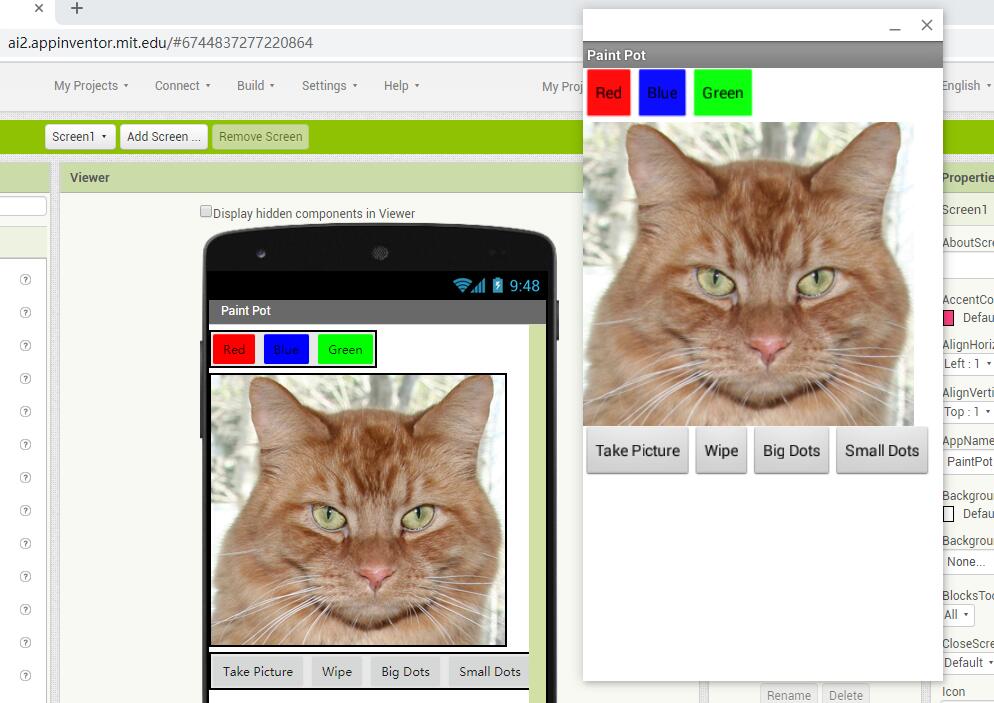Click the Wi-Fi icon in the Viewer phone status bar

(x=462, y=285)
